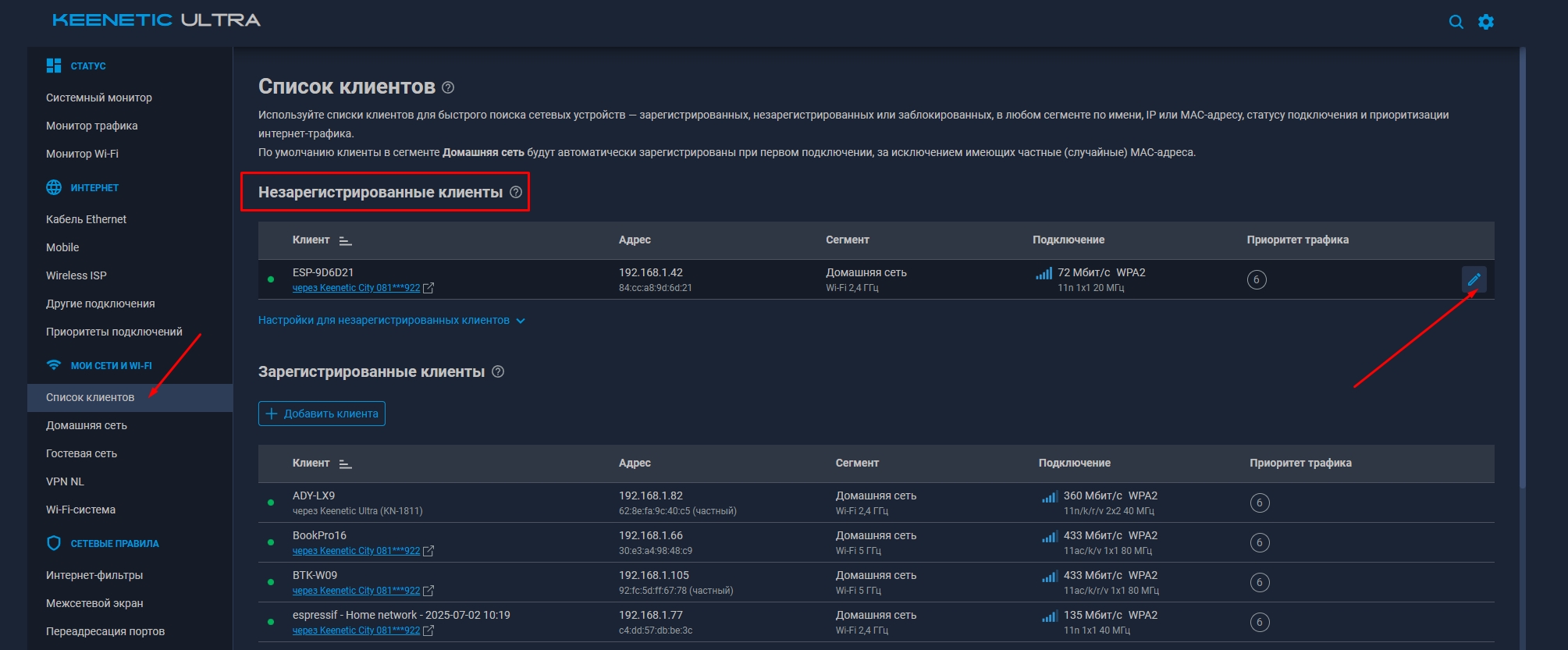Image resolution: width=1568 pixels, height=650 pixels.
Task: Click traffic priority badge for BookPro16
Action: (x=1259, y=542)
